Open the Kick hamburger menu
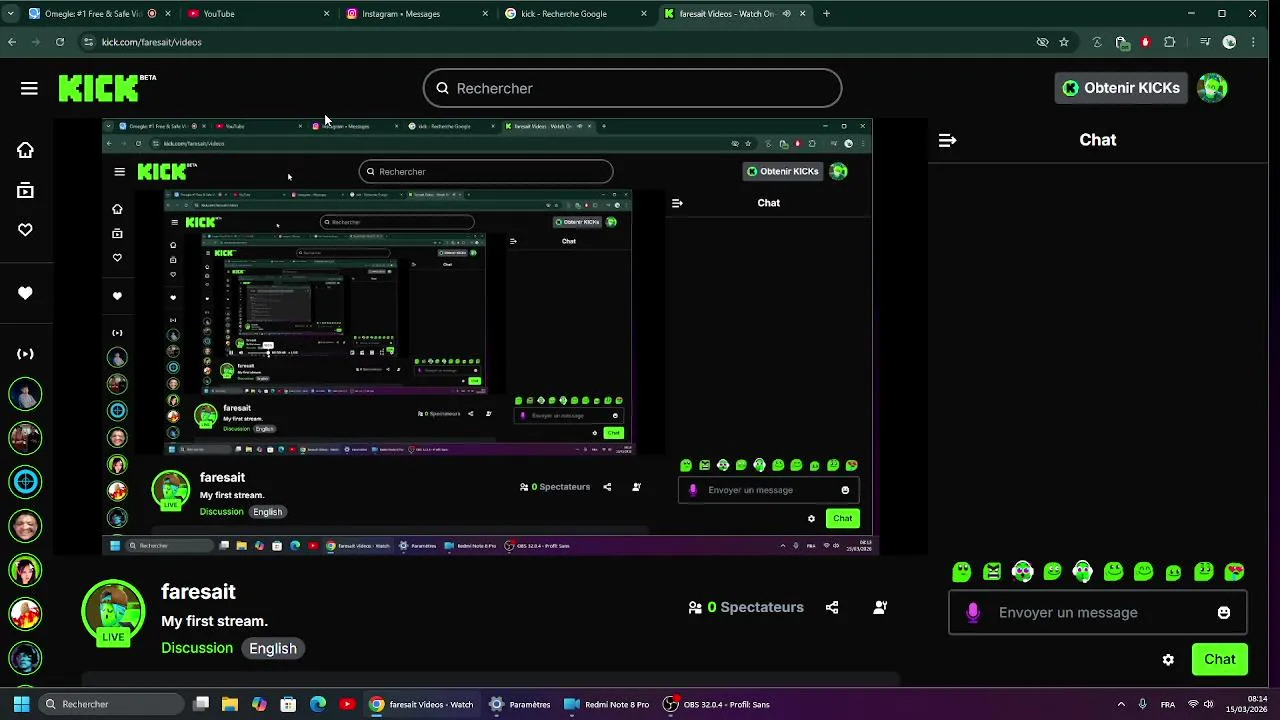The image size is (1280, 720). (29, 88)
